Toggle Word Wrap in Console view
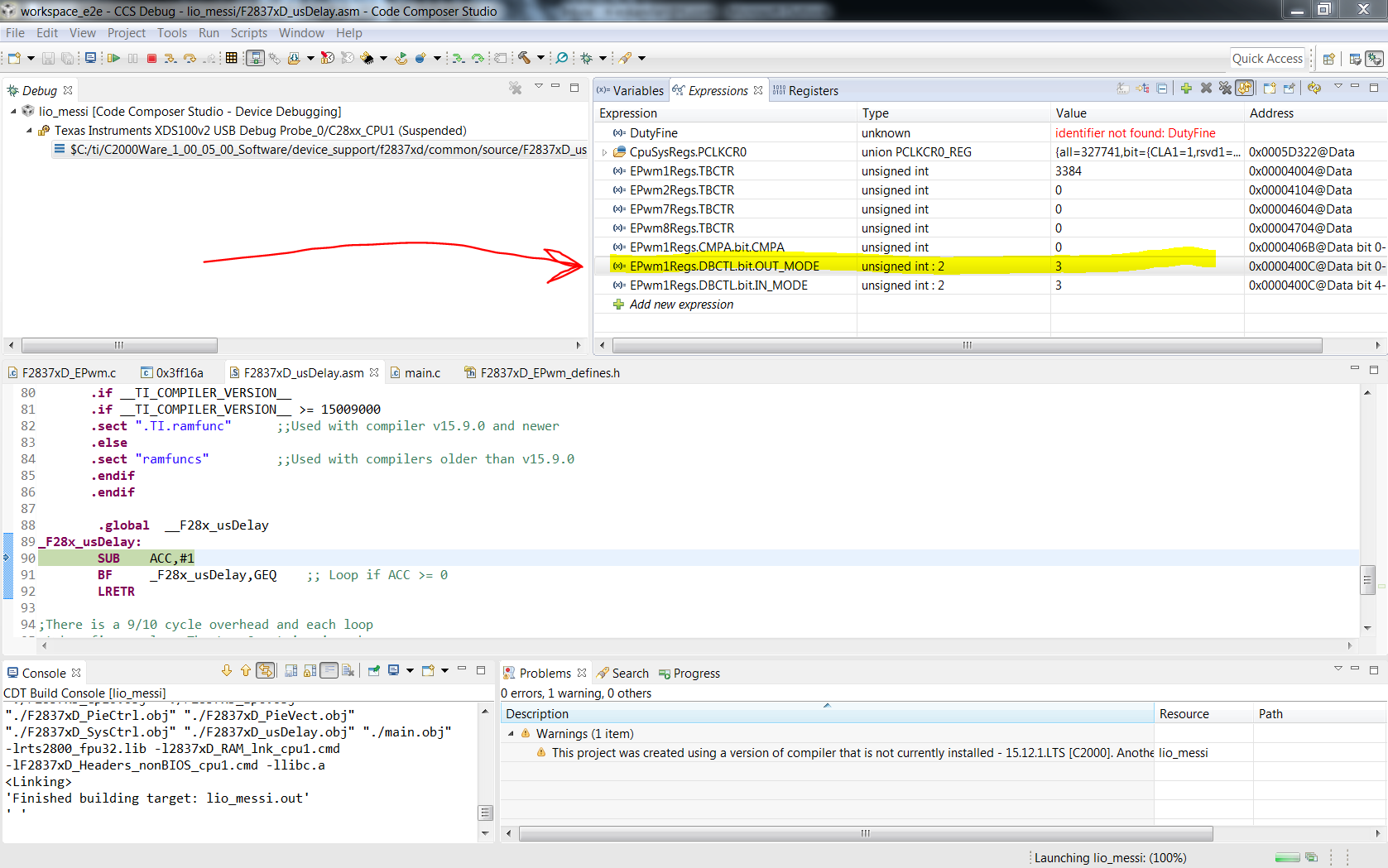 (329, 670)
